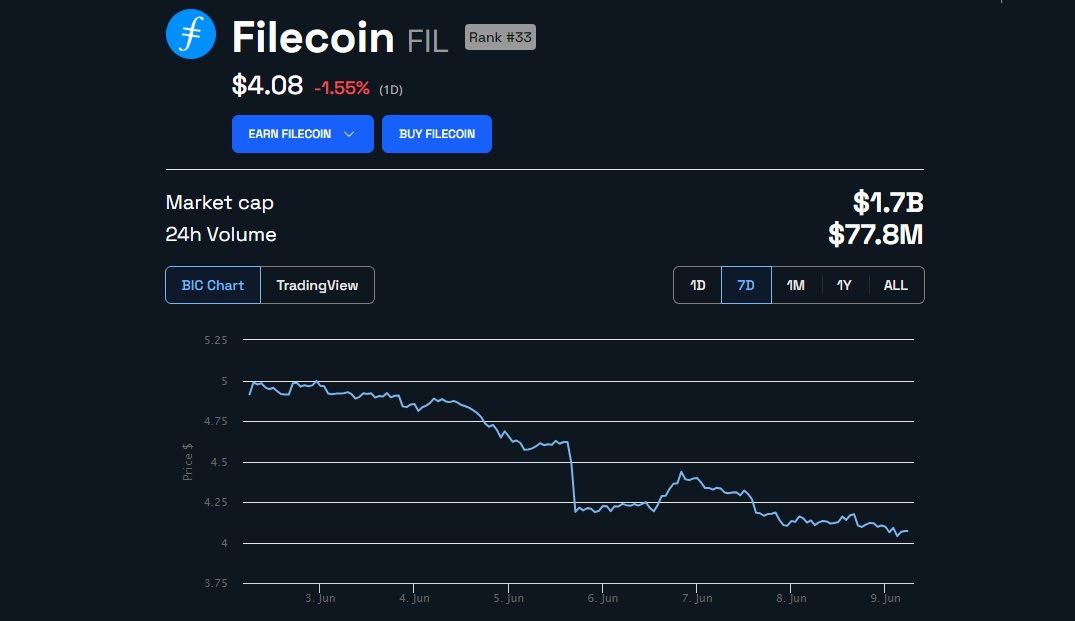Click the $1.7B market cap value
1075x621 pixels.
click(888, 203)
